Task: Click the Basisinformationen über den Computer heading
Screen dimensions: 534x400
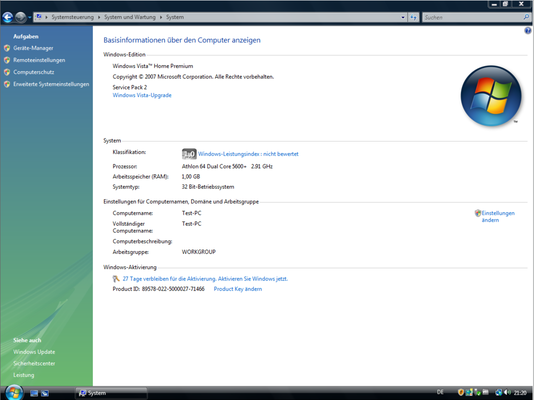Action: point(182,40)
